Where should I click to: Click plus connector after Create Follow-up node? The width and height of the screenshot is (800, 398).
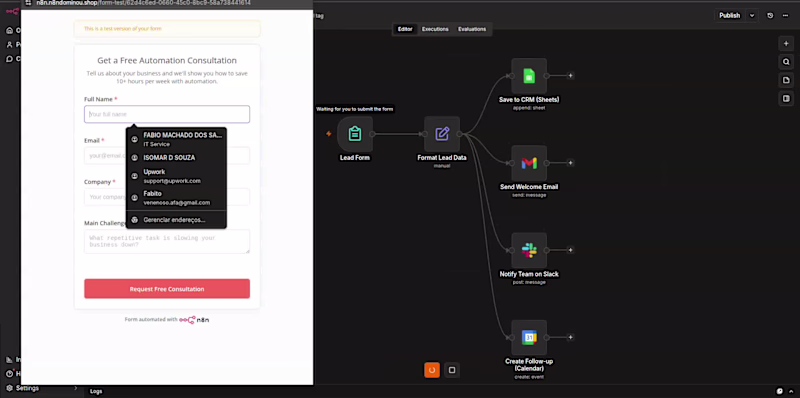570,337
